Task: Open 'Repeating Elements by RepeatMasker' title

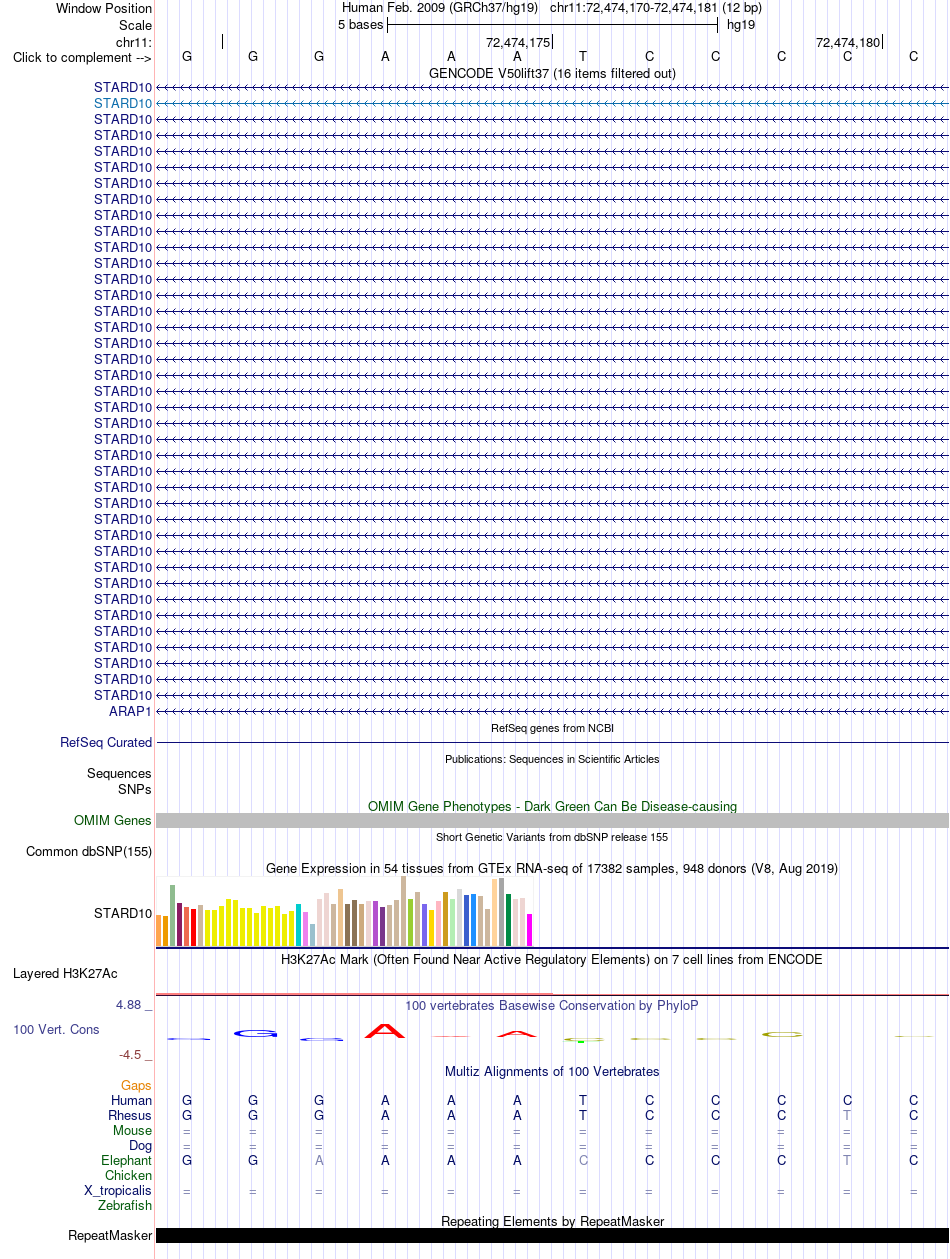Action: point(552,1221)
